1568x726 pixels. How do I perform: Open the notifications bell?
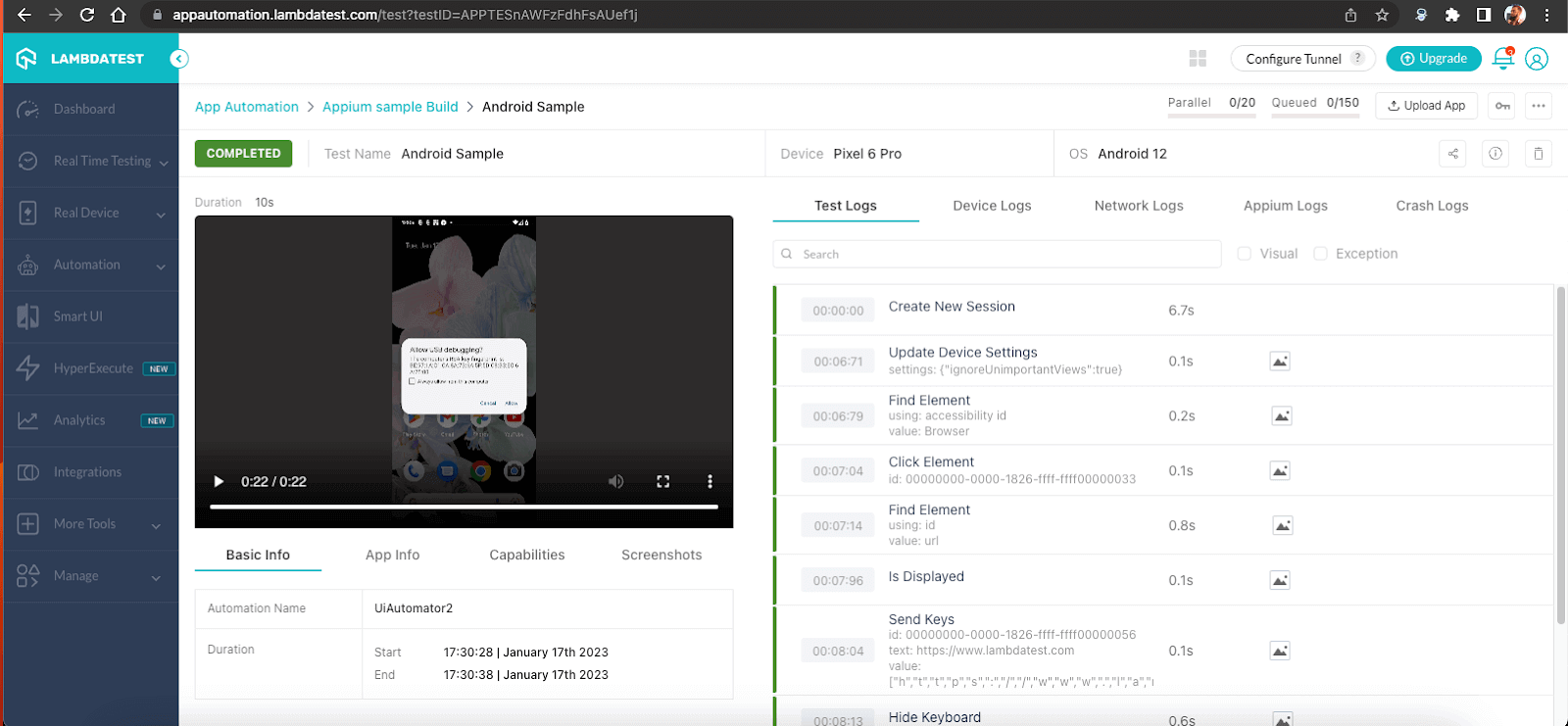pos(1502,59)
